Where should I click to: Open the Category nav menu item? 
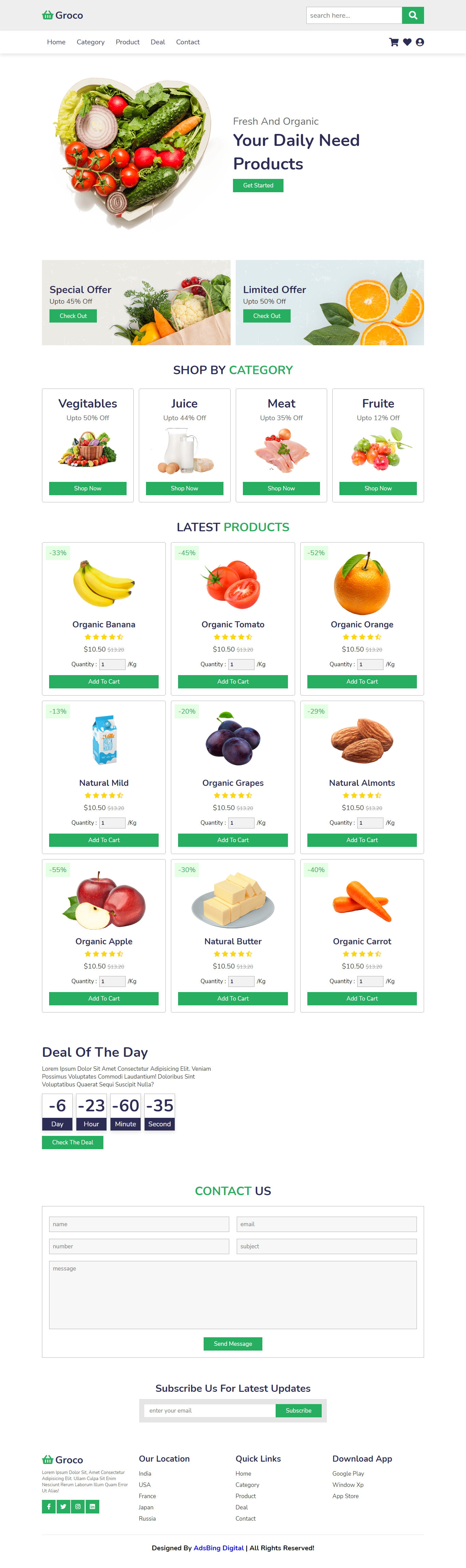click(x=90, y=42)
